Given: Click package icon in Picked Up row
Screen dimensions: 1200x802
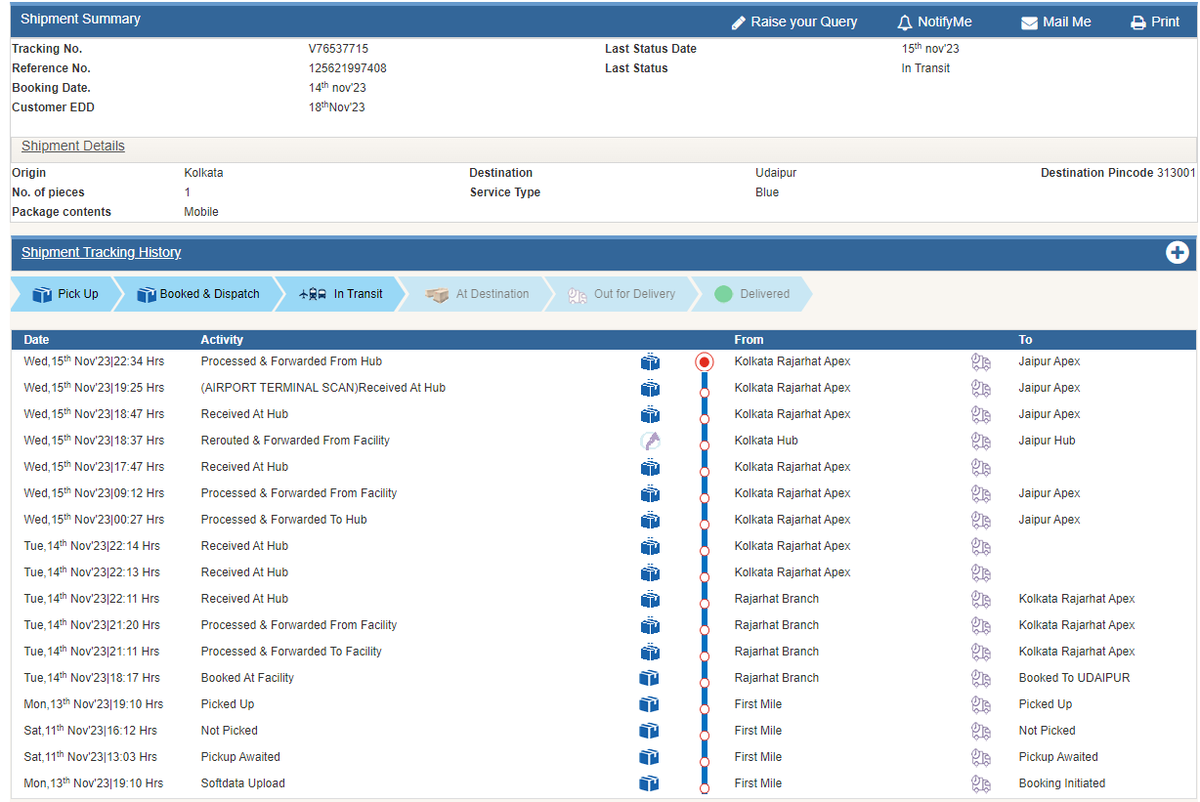Looking at the screenshot, I should coord(650,704).
